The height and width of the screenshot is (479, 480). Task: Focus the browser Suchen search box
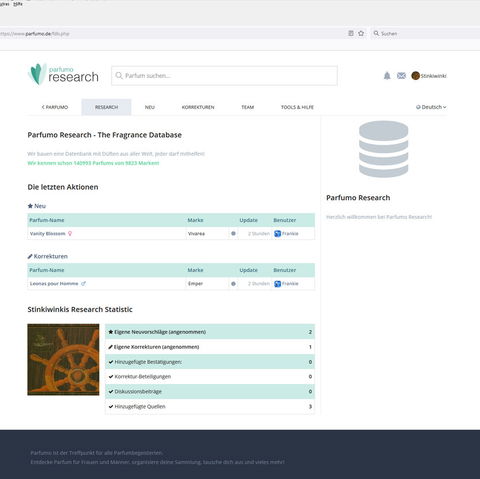425,33
